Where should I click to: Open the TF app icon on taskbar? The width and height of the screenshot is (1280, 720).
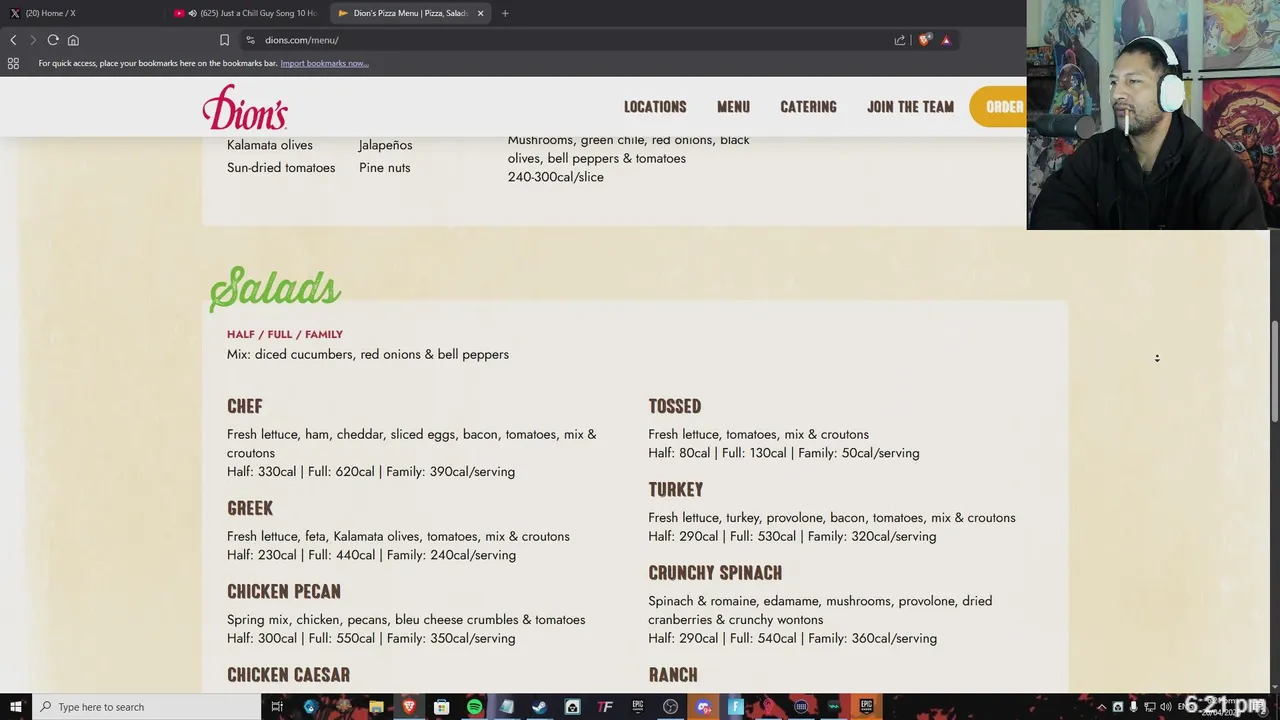pyautogui.click(x=605, y=707)
